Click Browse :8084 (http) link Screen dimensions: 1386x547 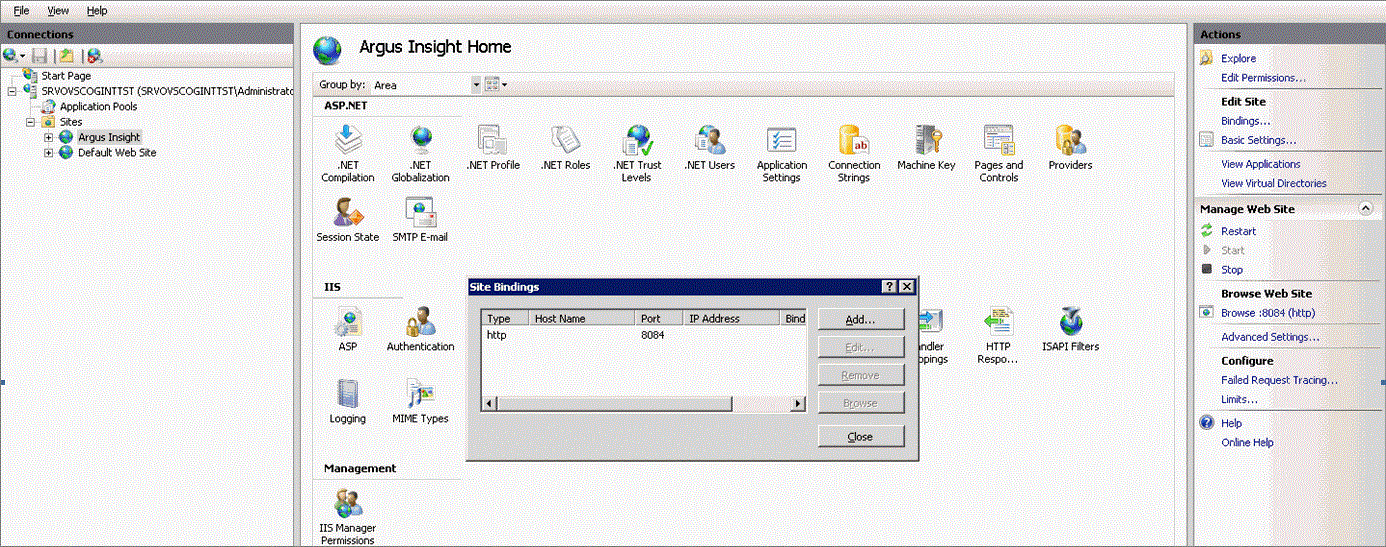coord(1268,313)
